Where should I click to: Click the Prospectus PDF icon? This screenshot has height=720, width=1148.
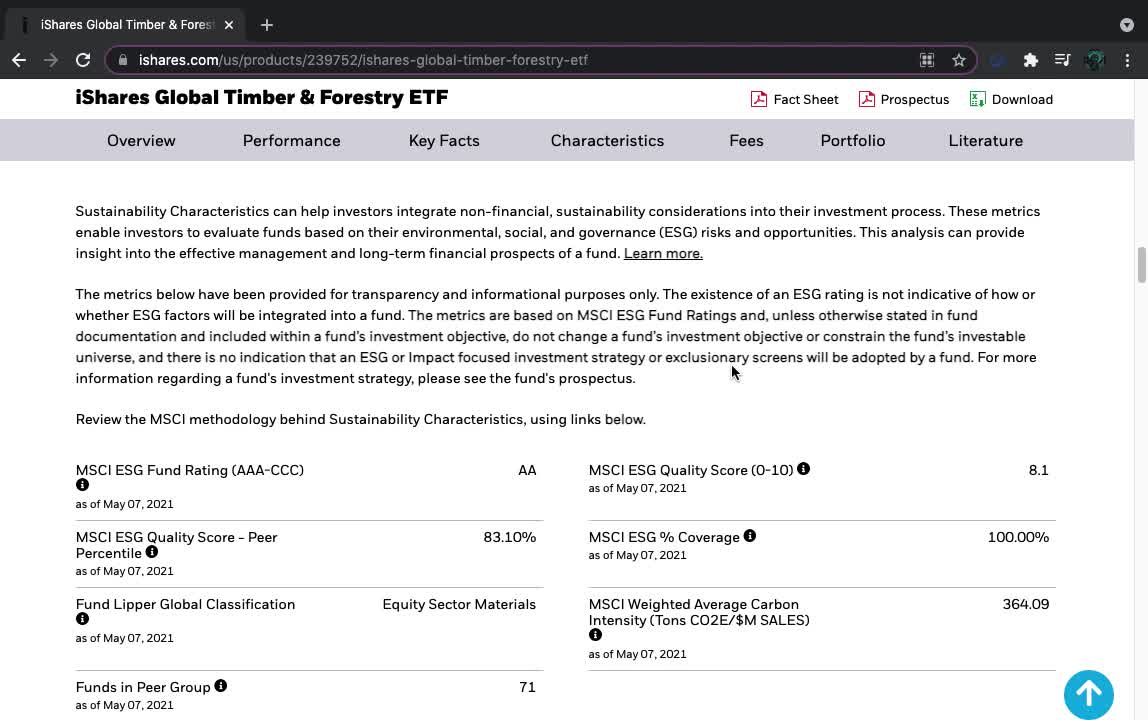click(866, 99)
